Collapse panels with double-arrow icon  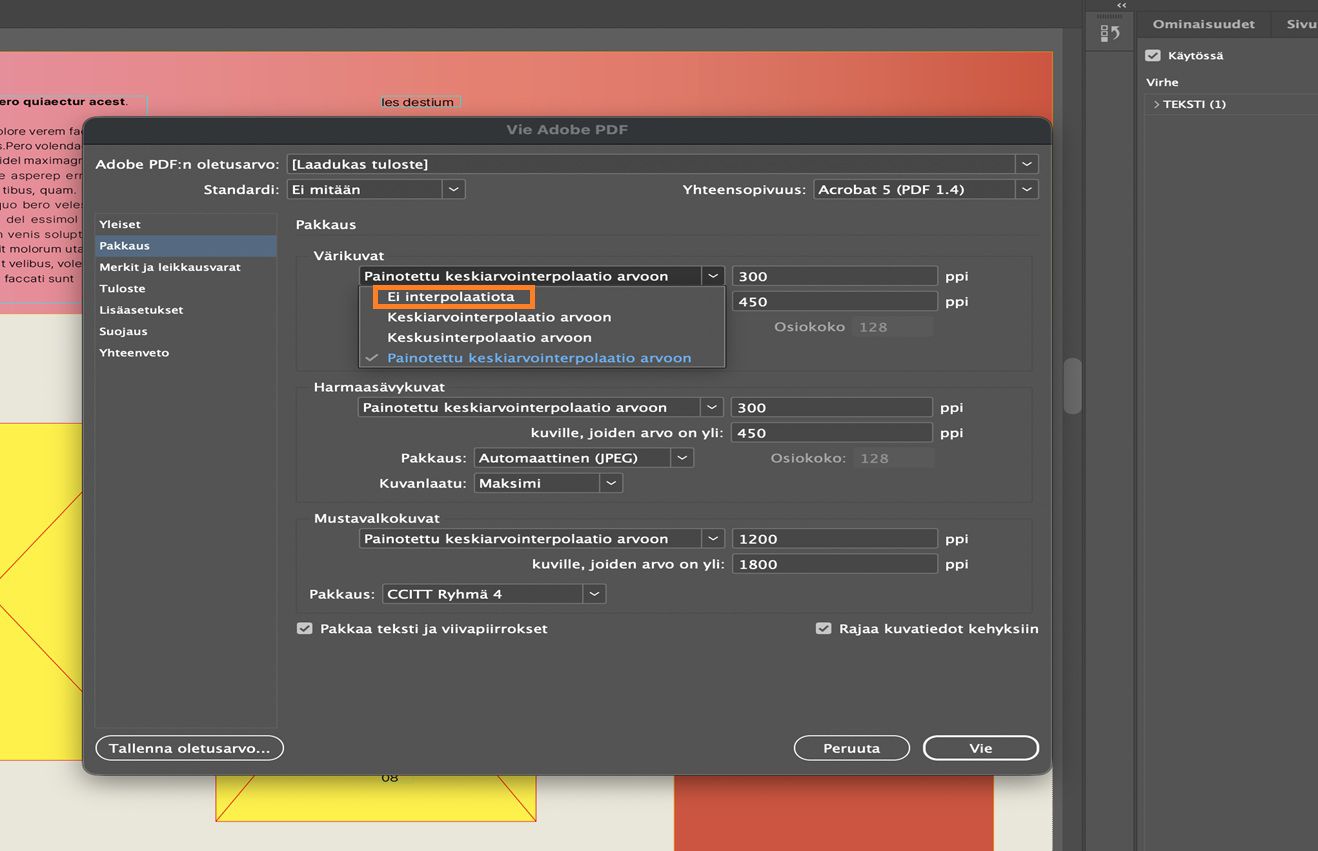coord(1122,5)
